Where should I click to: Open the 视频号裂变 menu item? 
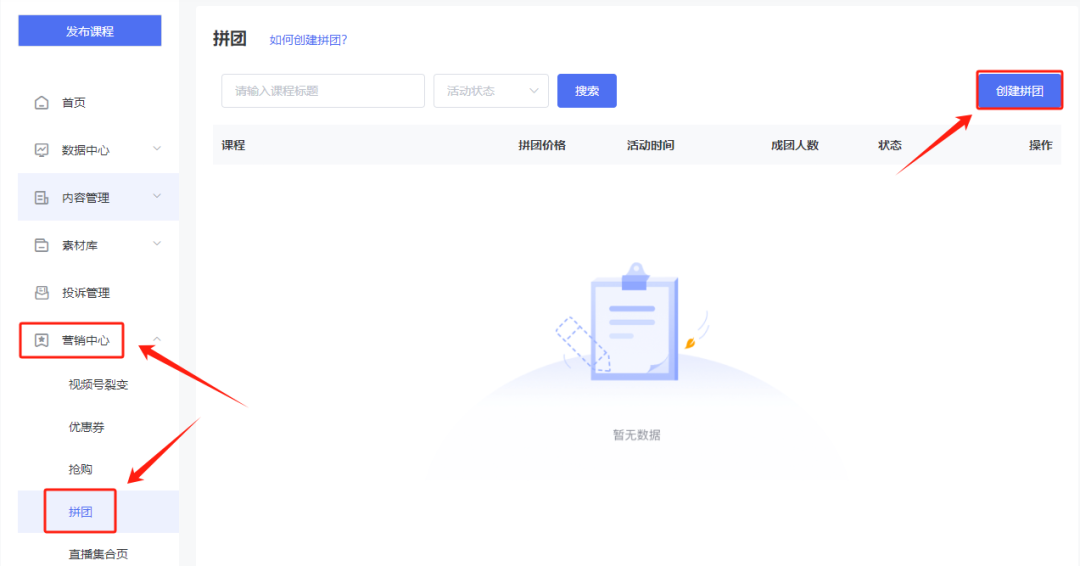[x=98, y=385]
